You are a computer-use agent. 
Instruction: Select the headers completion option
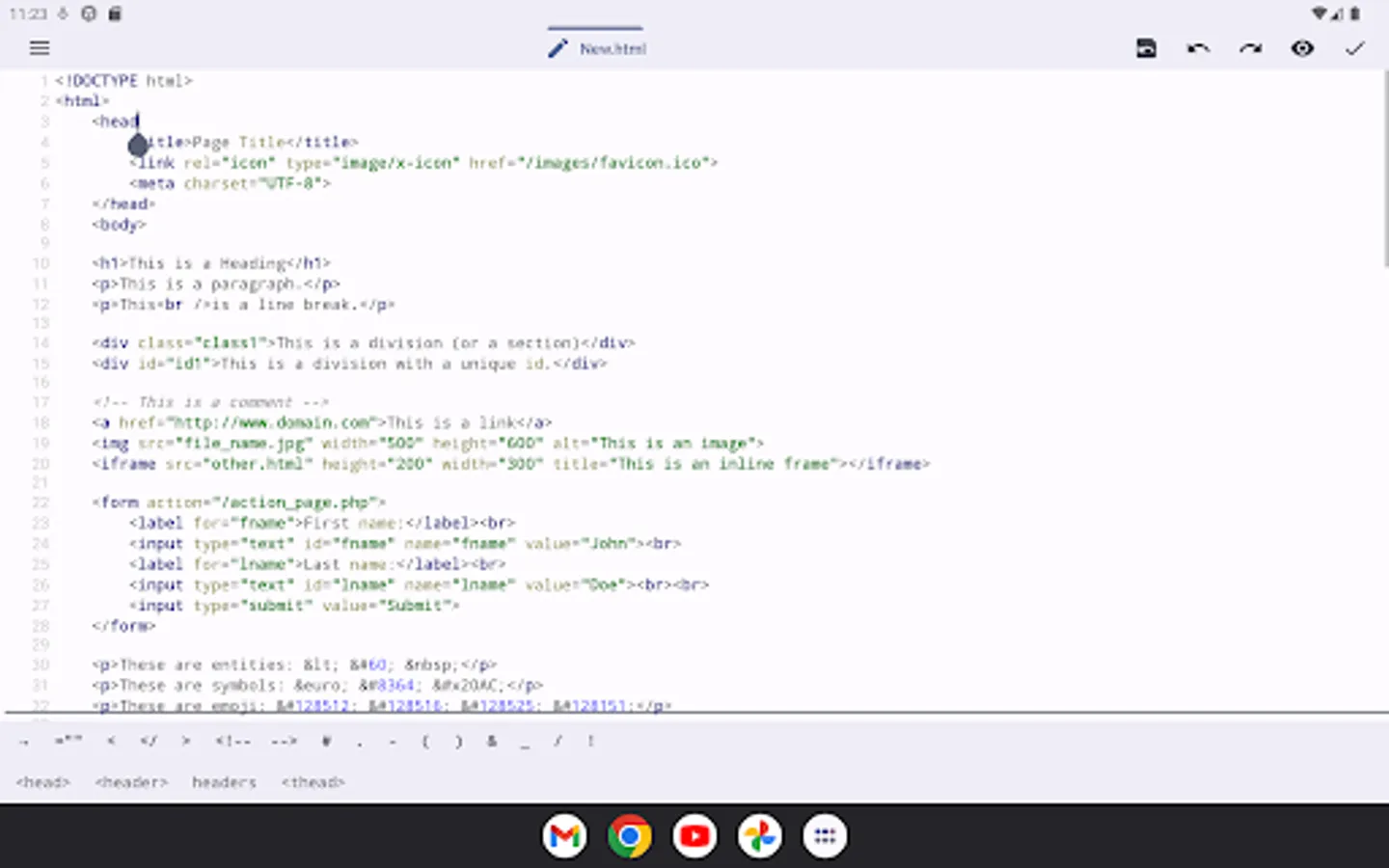[224, 782]
